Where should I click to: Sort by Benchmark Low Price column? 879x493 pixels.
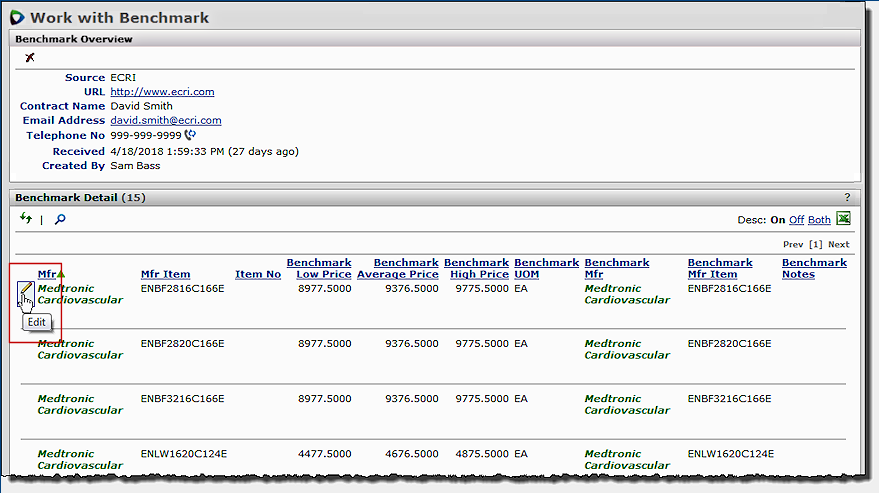[319, 268]
